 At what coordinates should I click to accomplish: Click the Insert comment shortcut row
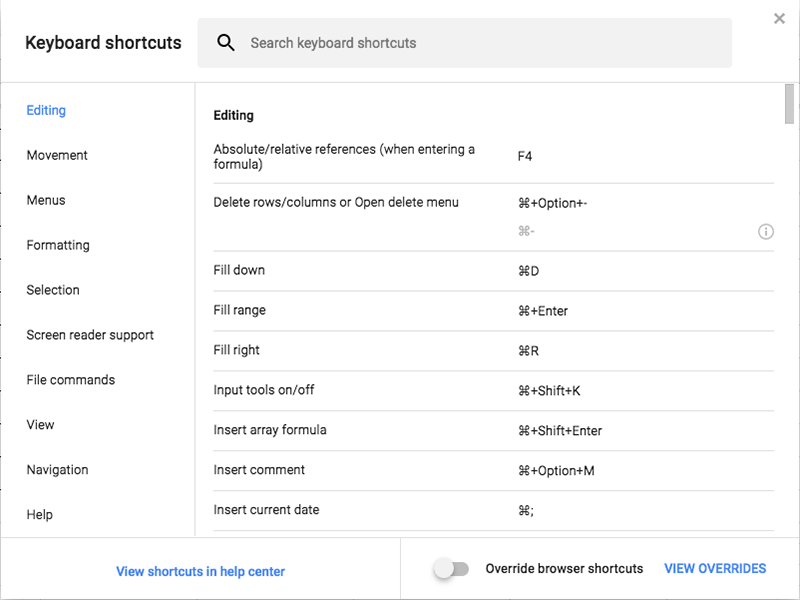click(x=493, y=470)
